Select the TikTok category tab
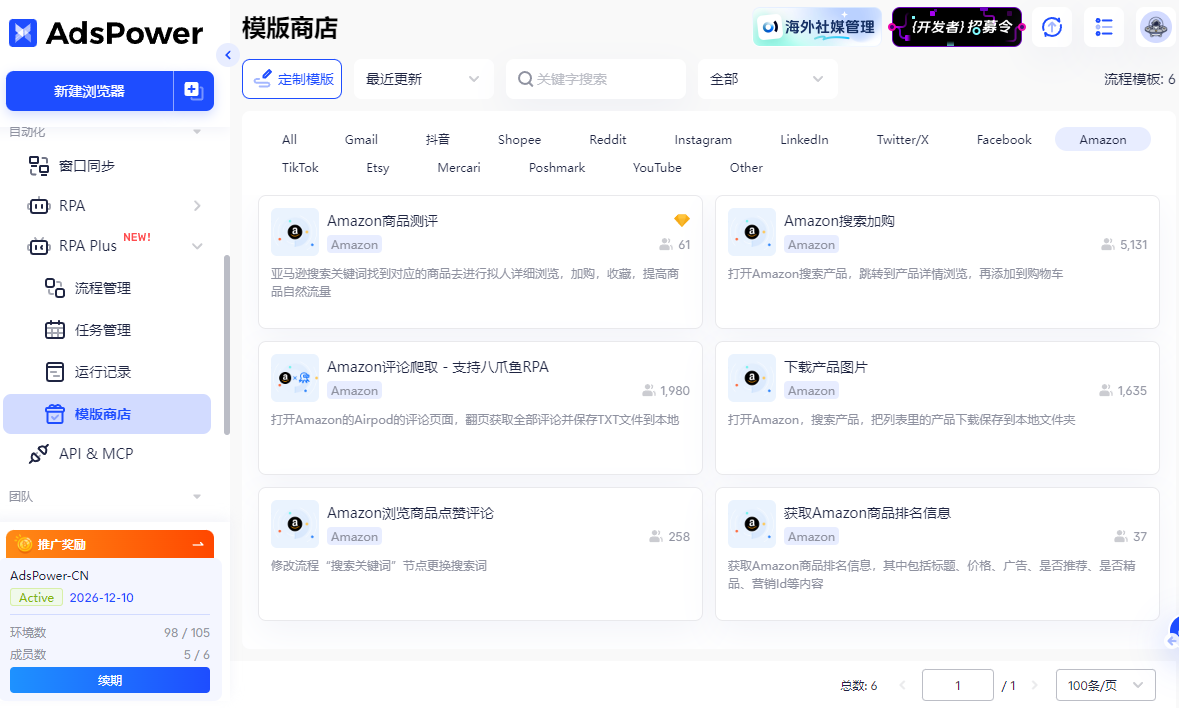This screenshot has width=1179, height=708. pyautogui.click(x=300, y=168)
